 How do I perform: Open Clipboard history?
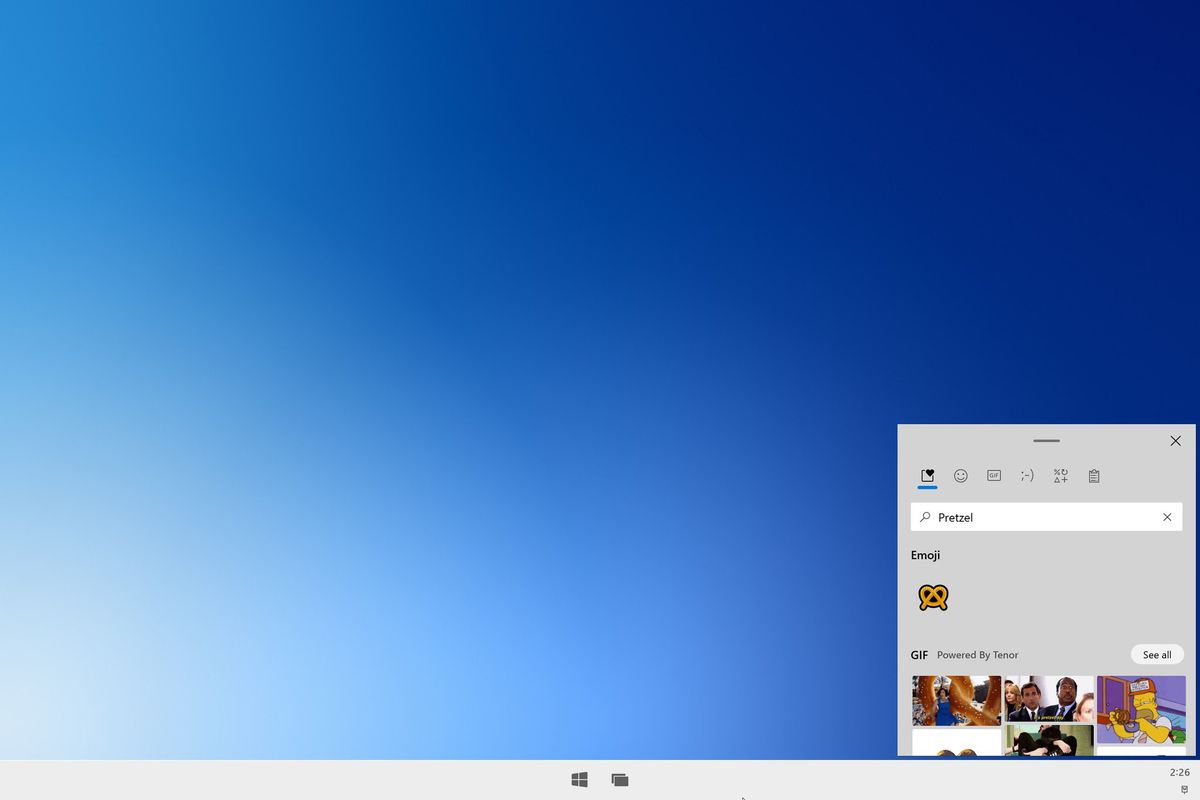point(1093,476)
